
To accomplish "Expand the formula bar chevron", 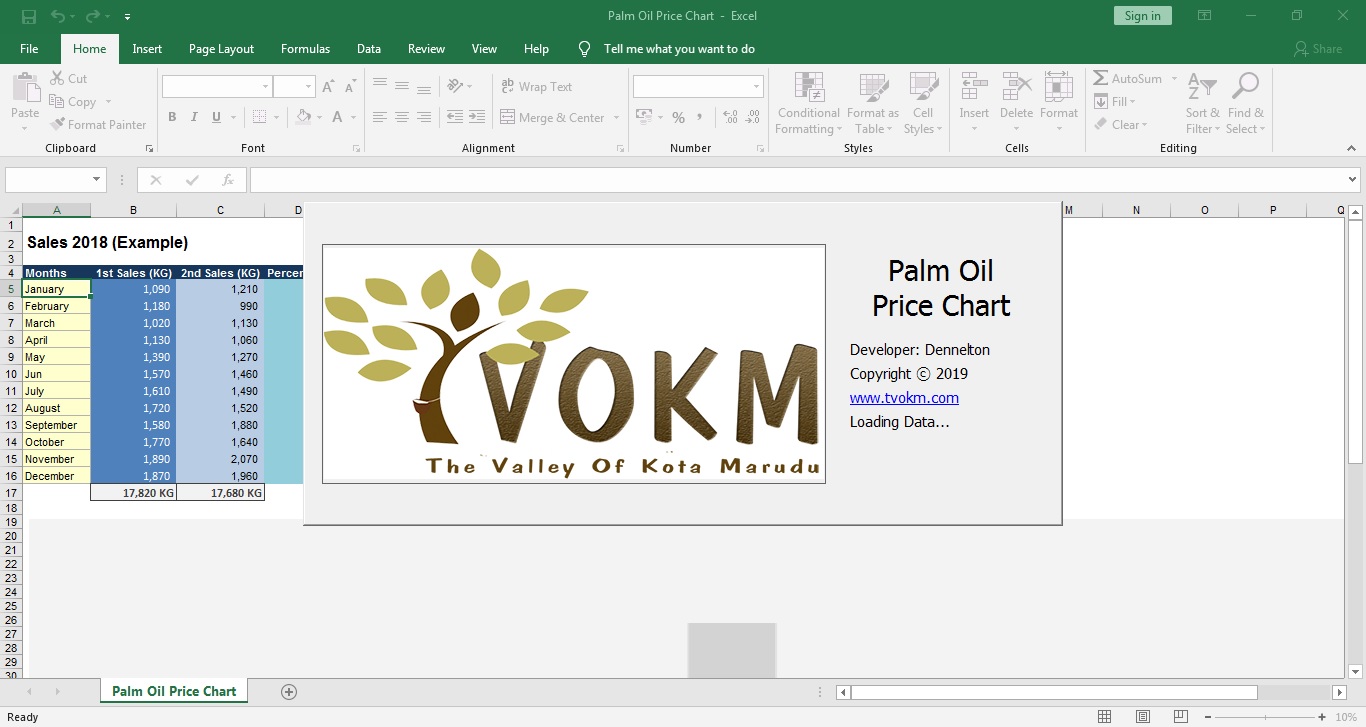I will pos(1352,180).
